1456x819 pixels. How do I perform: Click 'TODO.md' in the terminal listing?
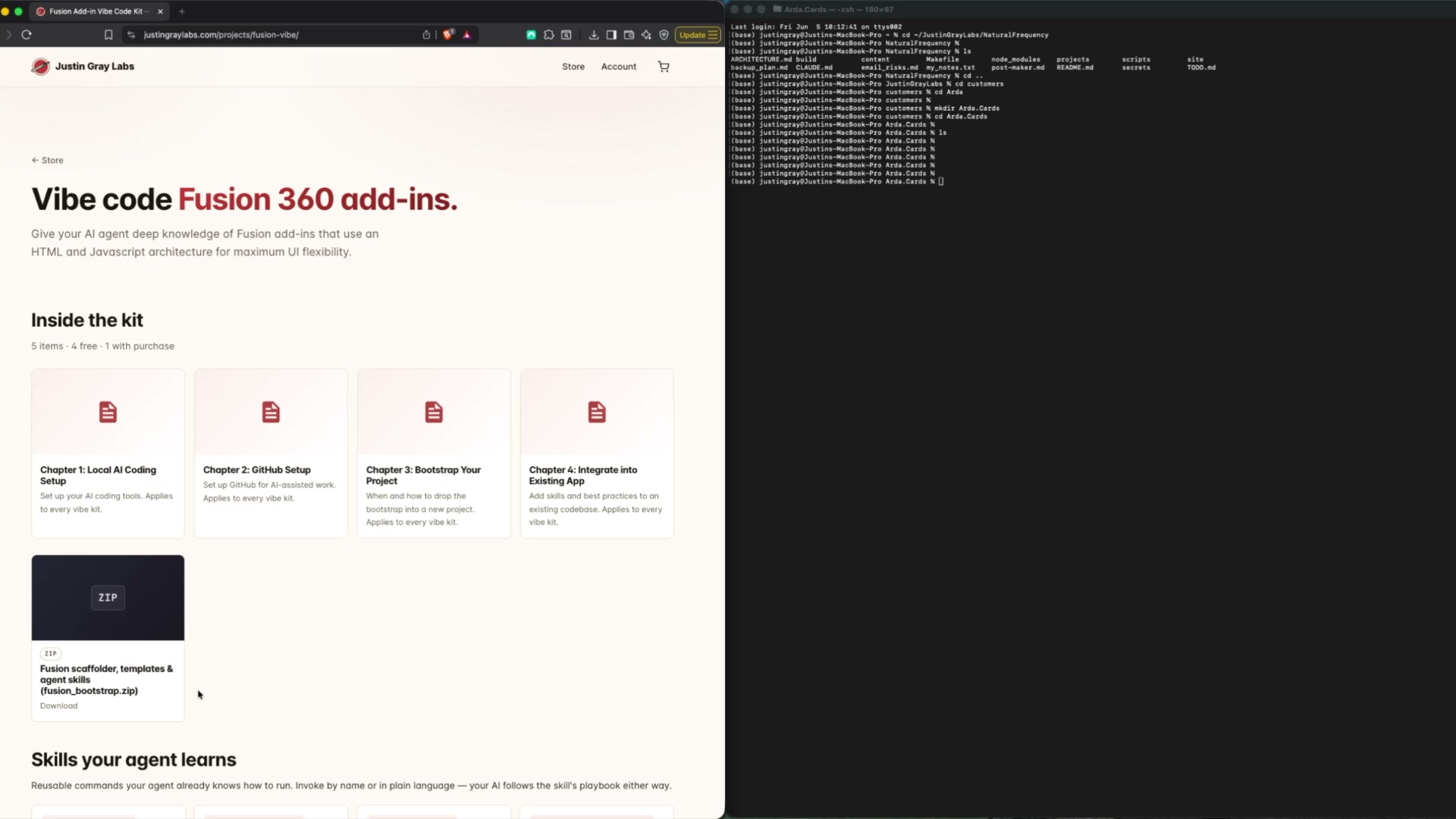click(x=1201, y=67)
